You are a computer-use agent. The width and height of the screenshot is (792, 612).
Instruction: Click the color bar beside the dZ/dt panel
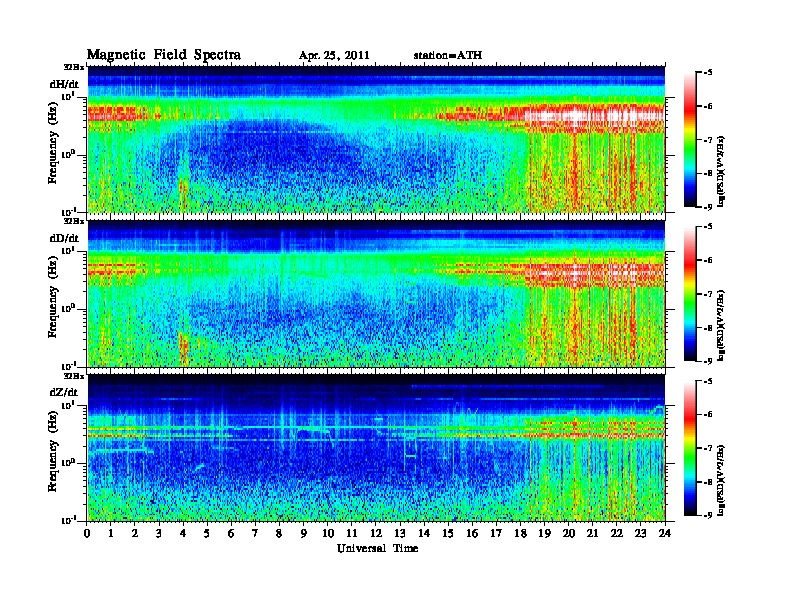coord(690,448)
